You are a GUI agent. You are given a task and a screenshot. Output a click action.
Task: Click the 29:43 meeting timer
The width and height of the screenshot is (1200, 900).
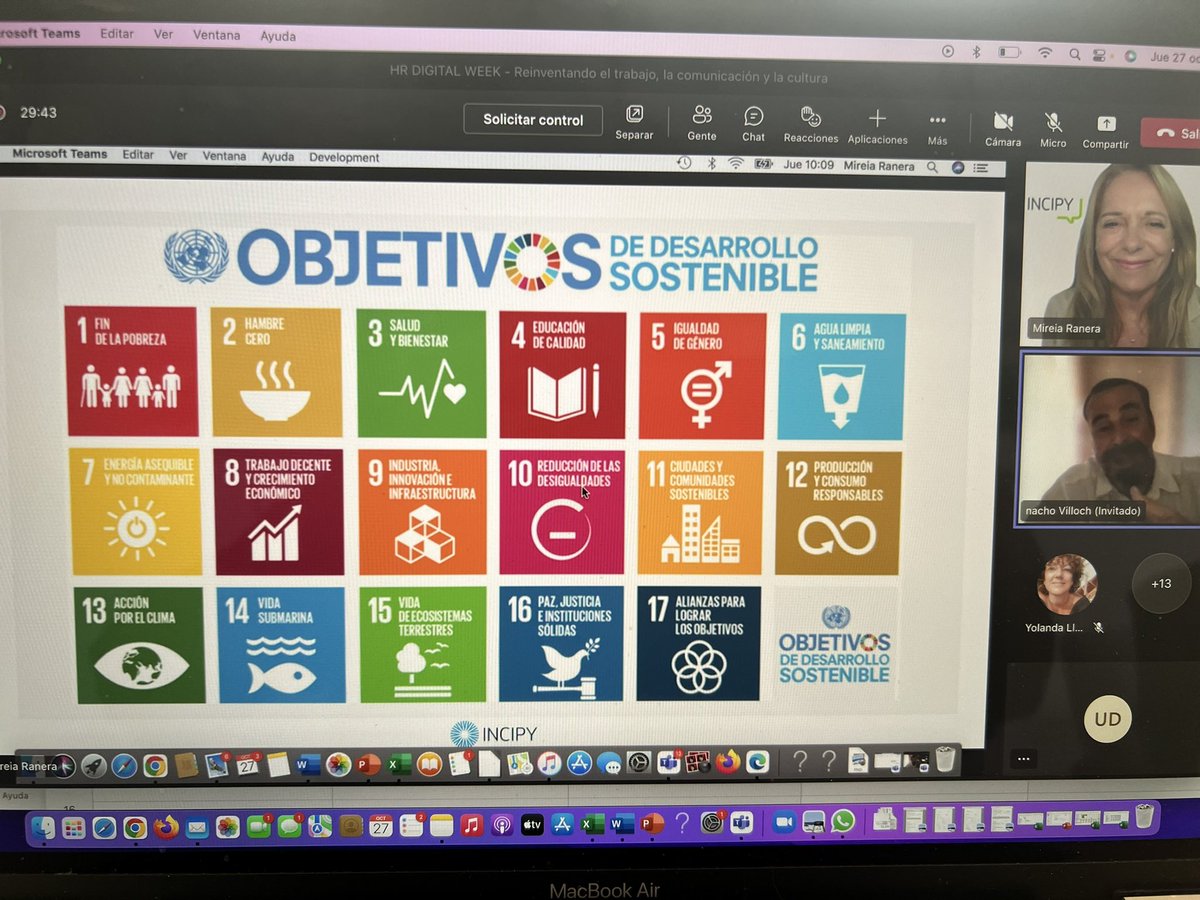[x=38, y=113]
